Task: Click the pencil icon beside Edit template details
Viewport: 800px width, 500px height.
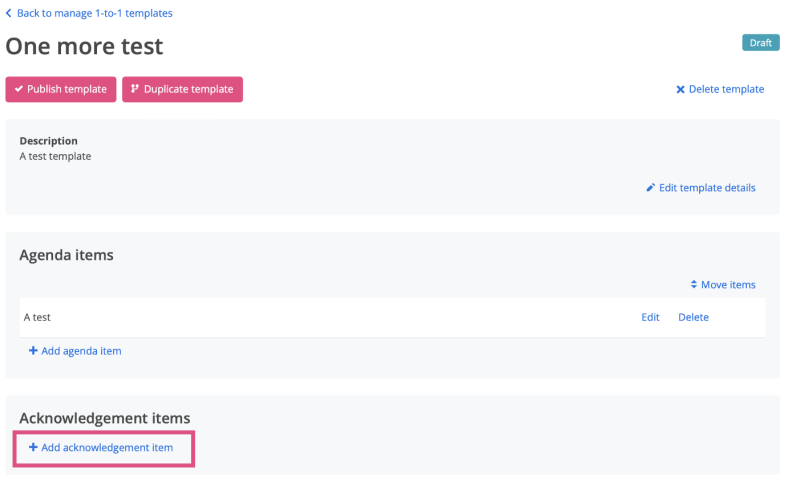Action: click(650, 188)
